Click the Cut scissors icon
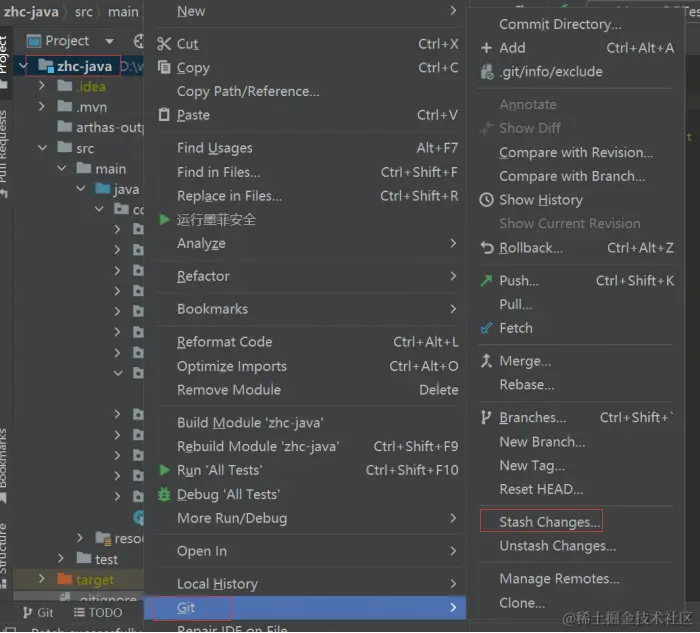700x633 pixels. pos(164,44)
